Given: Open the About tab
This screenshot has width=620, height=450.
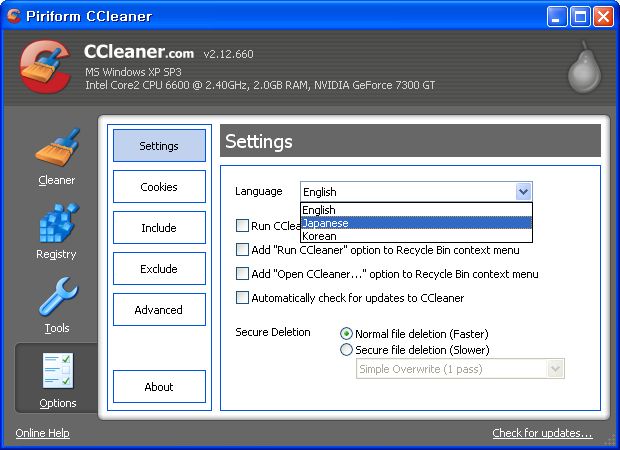Looking at the screenshot, I should coord(159,387).
